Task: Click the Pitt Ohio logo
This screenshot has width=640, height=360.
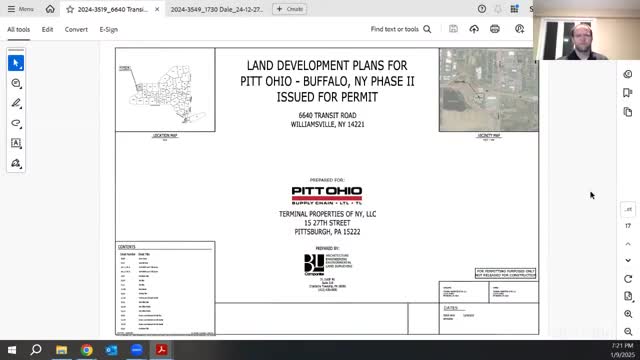Action: pyautogui.click(x=327, y=196)
